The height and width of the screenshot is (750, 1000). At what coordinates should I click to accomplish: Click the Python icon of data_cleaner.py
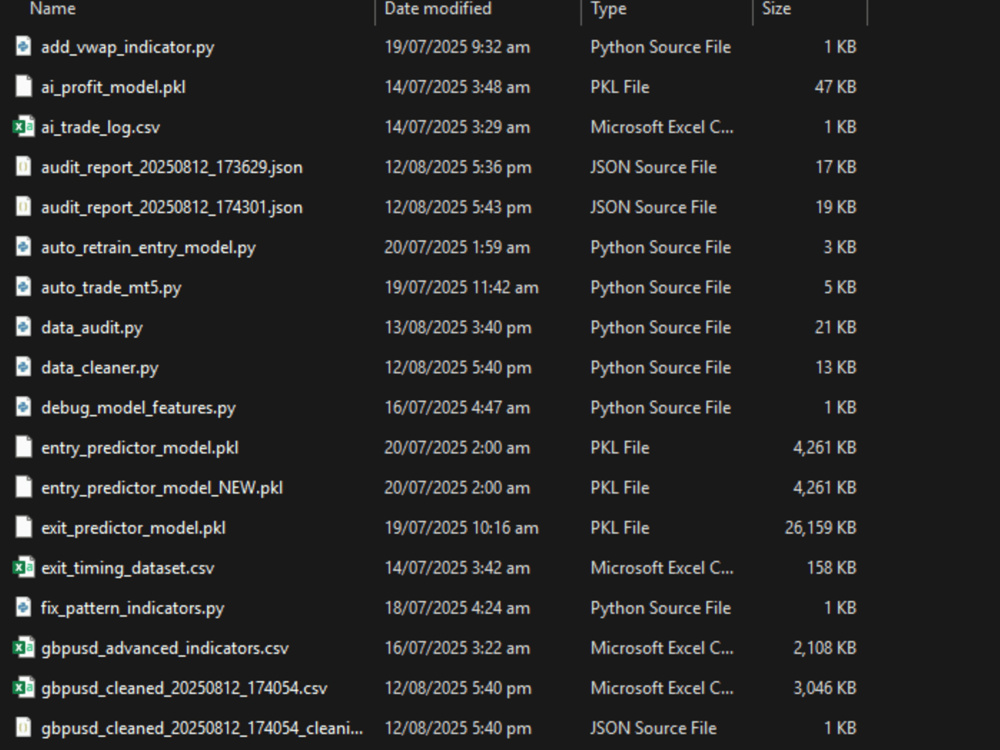[x=24, y=367]
